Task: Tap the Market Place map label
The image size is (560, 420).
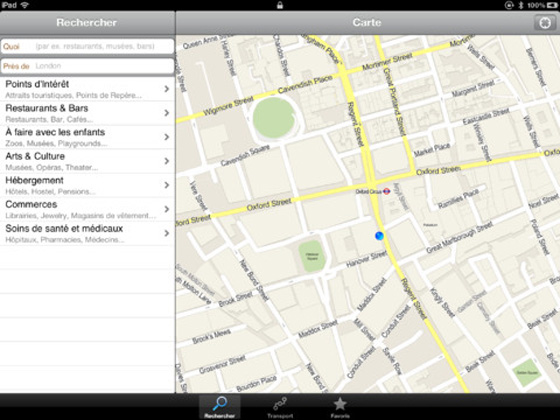Action: coord(432,149)
